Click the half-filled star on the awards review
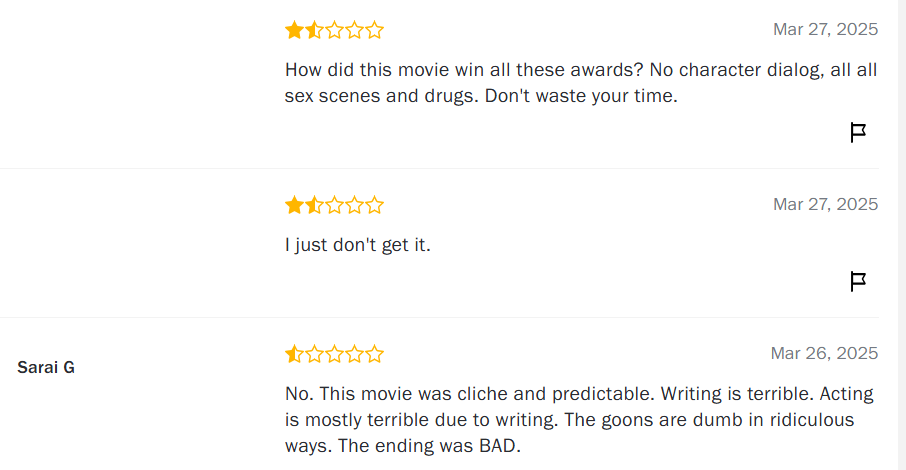The image size is (906, 470). [x=314, y=30]
